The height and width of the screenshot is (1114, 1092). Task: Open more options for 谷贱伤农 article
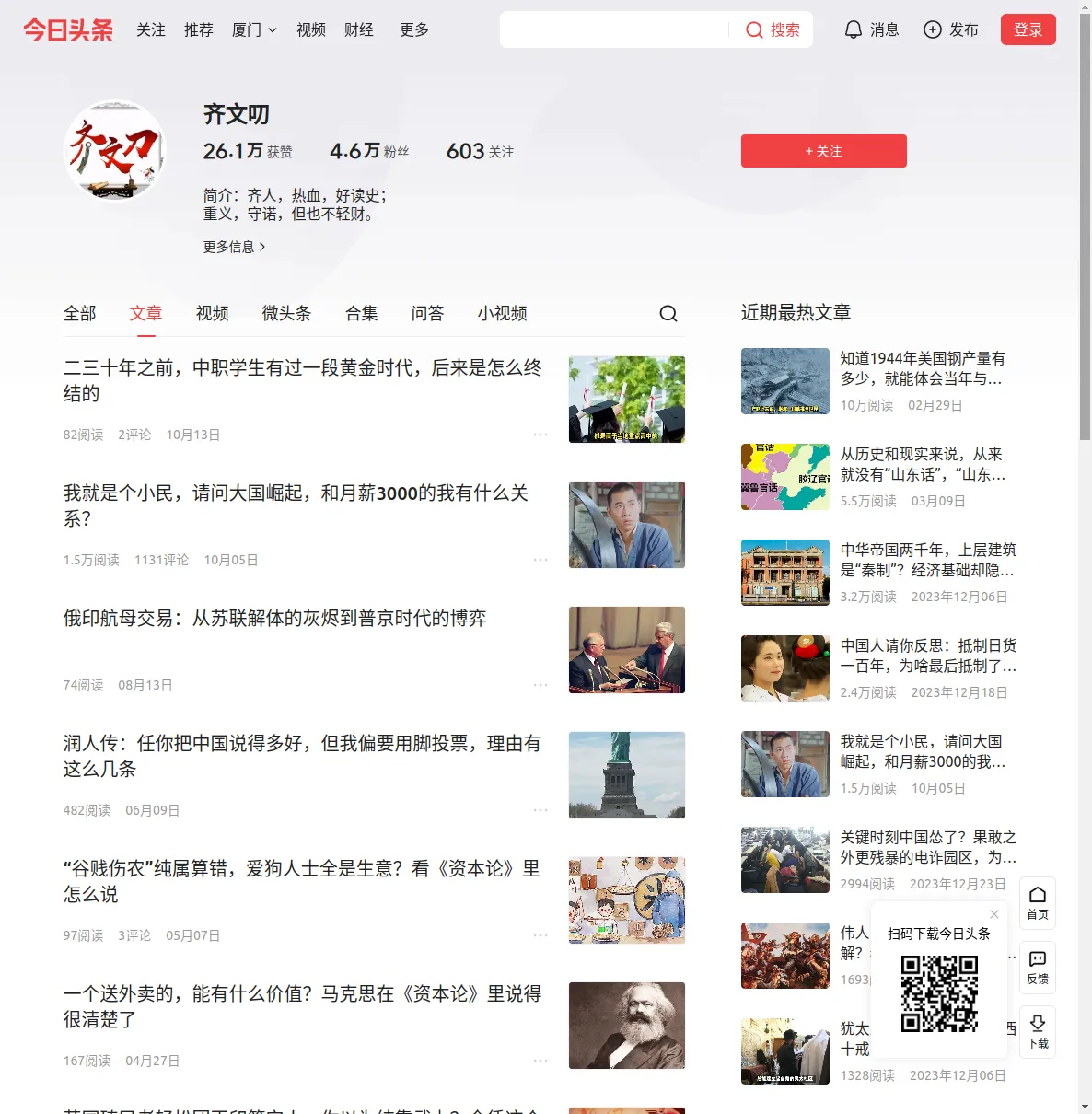[x=540, y=935]
